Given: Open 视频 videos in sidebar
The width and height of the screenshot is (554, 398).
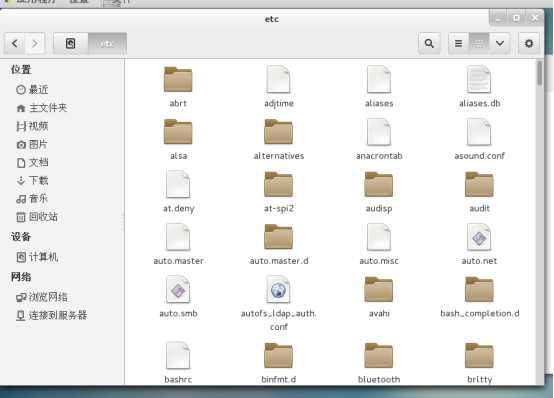Looking at the screenshot, I should point(32,126).
